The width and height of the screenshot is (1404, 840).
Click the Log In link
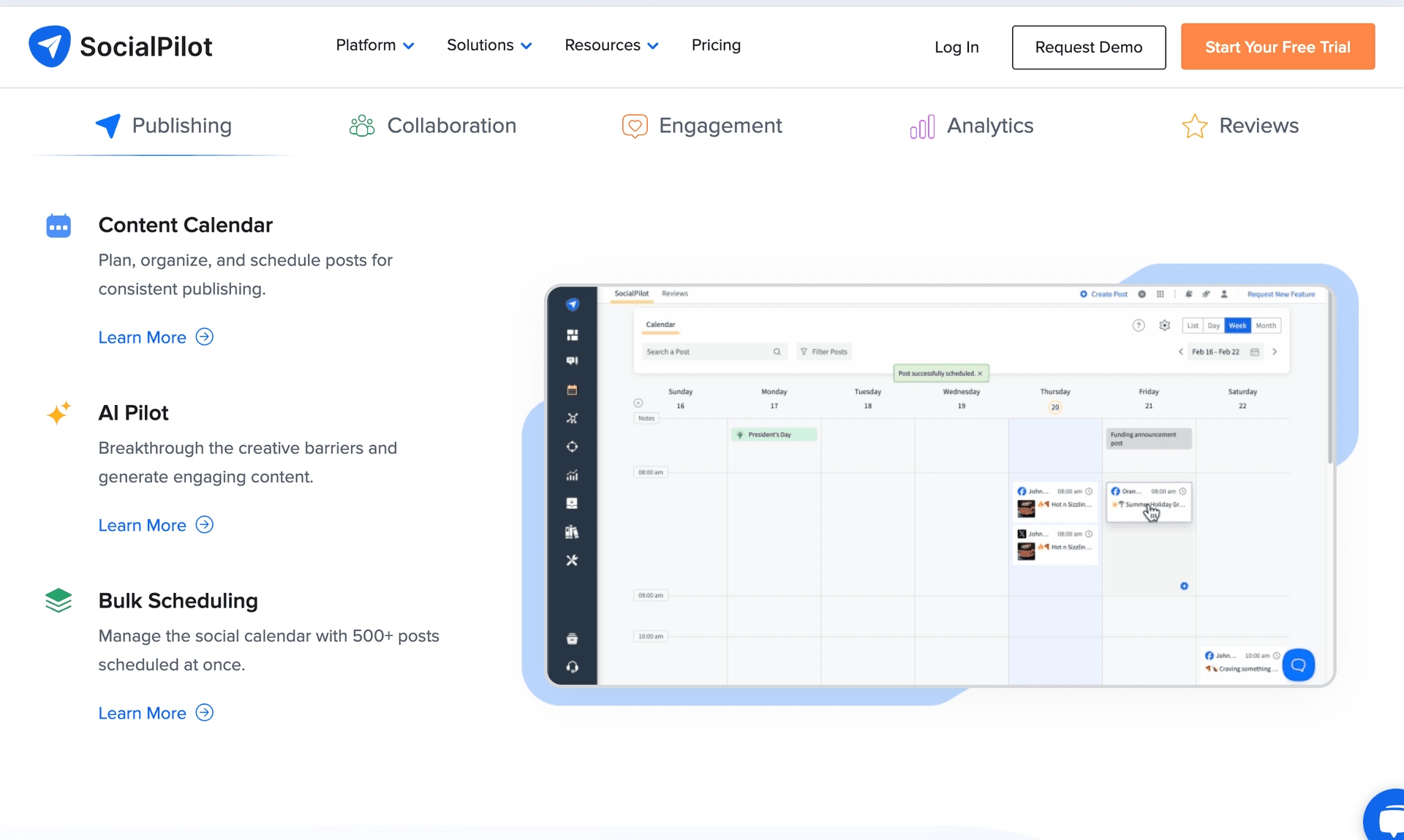click(x=956, y=48)
